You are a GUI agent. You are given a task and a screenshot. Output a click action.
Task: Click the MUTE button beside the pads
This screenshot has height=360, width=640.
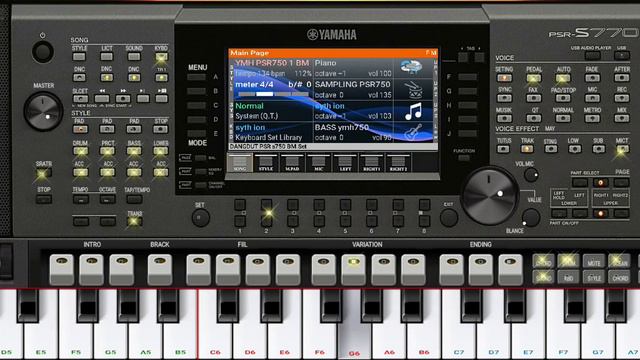[x=593, y=262]
